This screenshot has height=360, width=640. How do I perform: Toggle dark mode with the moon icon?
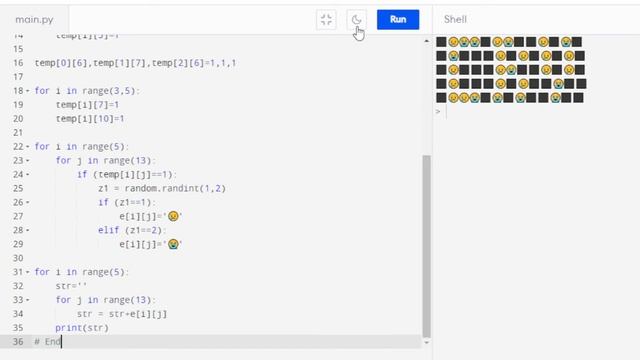pyautogui.click(x=356, y=20)
